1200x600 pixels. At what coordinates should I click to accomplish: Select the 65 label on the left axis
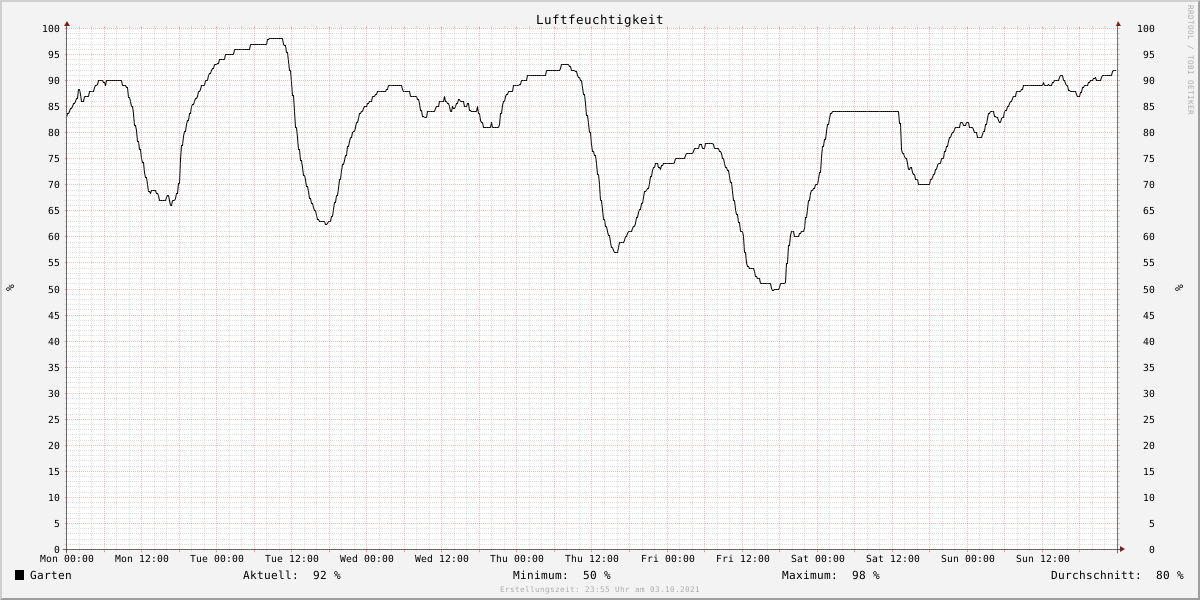(x=54, y=211)
